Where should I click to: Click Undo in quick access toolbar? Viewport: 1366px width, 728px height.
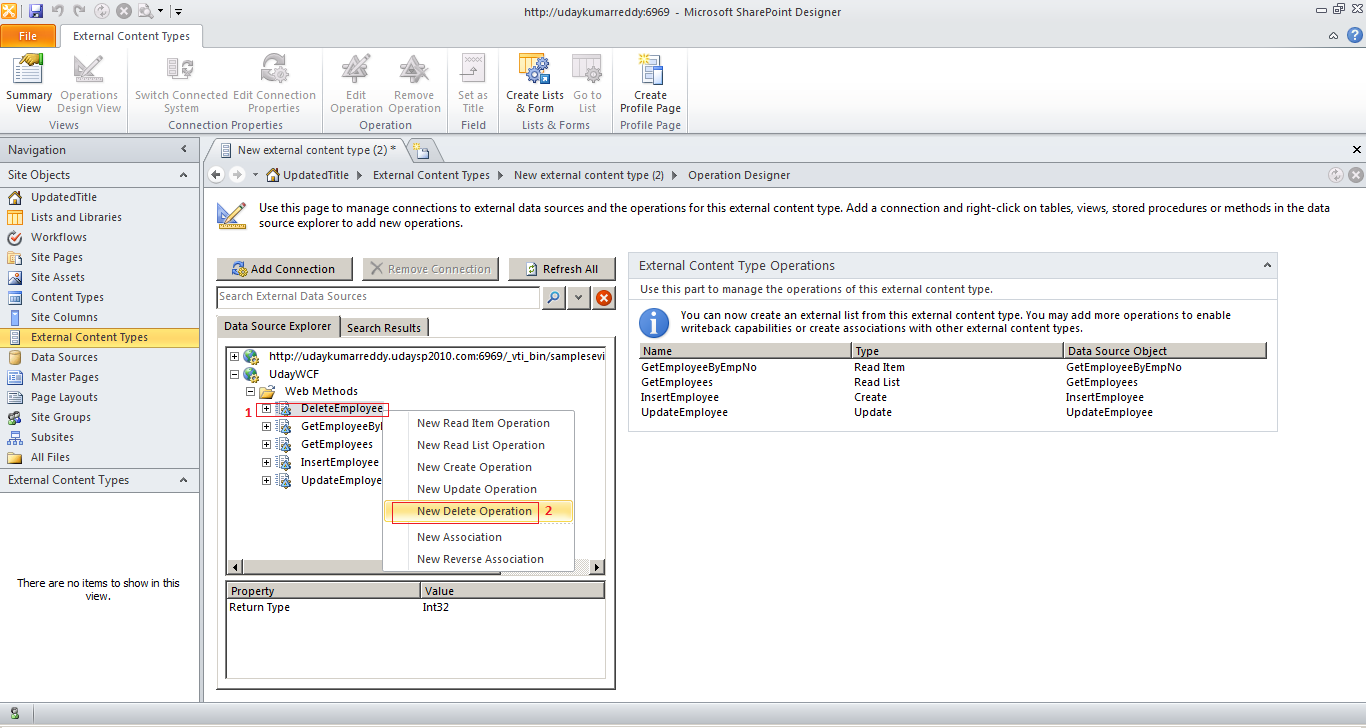click(x=58, y=11)
